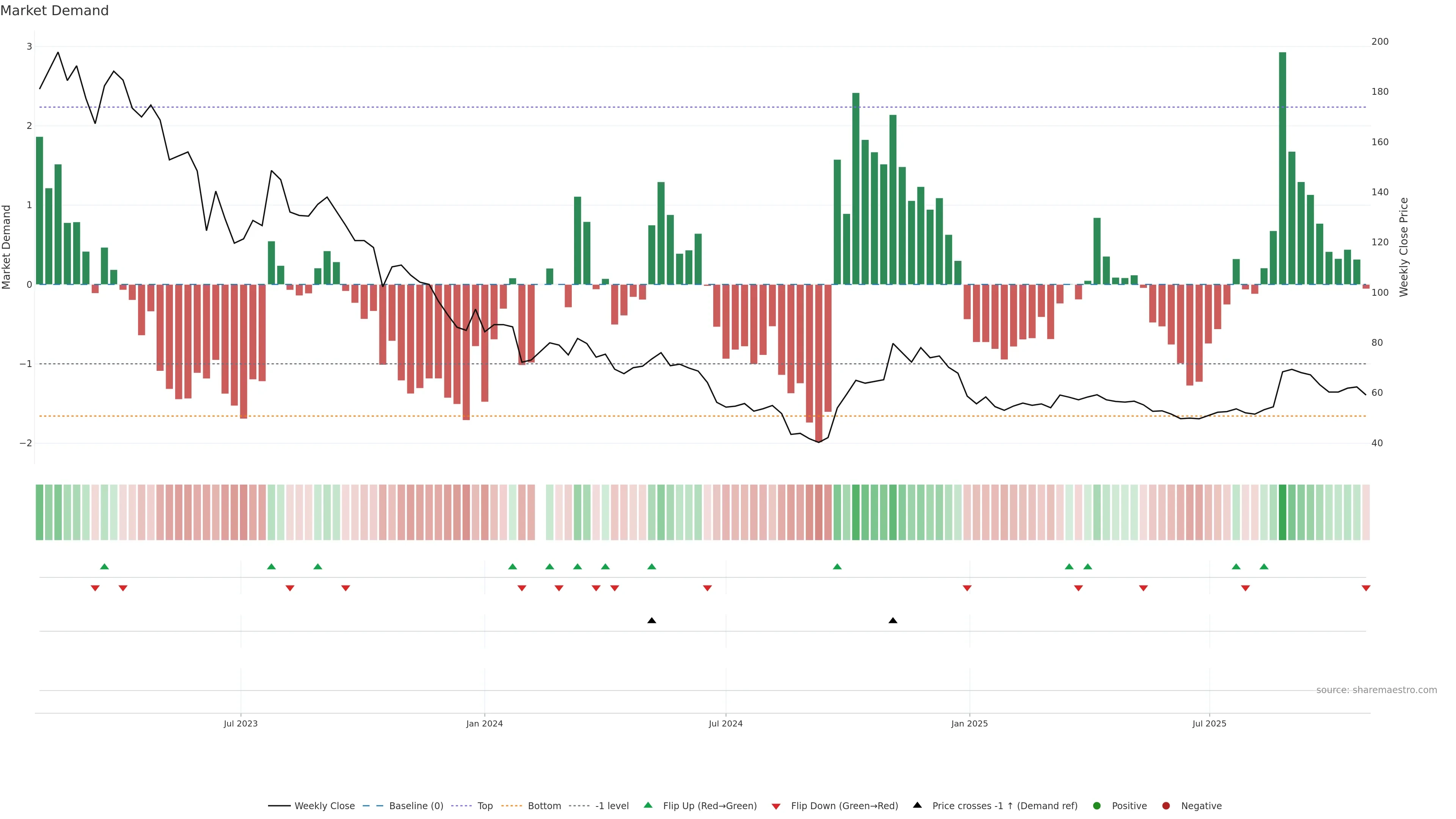Click first black price-cross marker before Jul 2024
Viewport: 1456px width, 819px height.
pyautogui.click(x=652, y=621)
